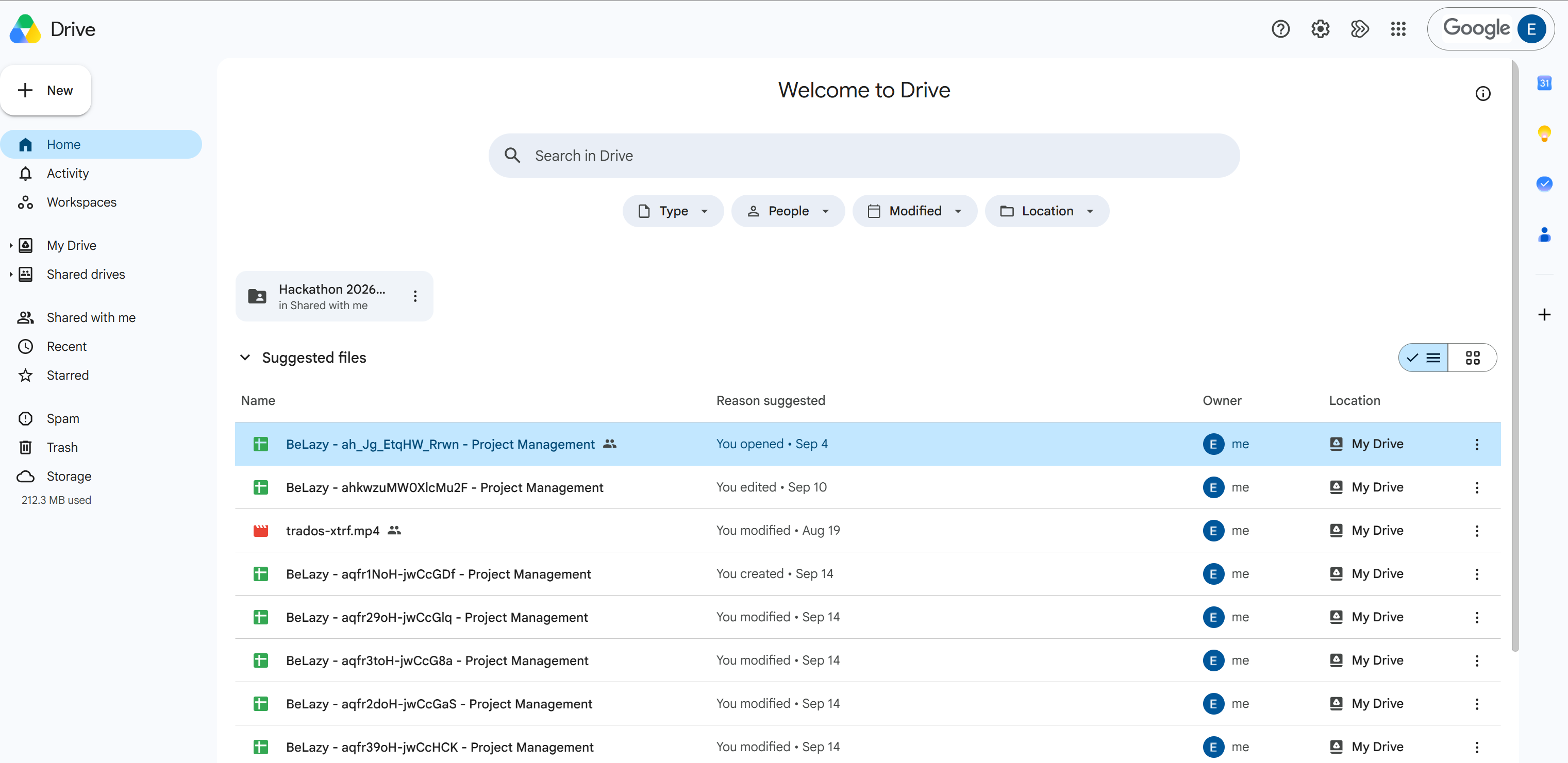
Task: Switch to grid layout view
Action: [x=1473, y=358]
